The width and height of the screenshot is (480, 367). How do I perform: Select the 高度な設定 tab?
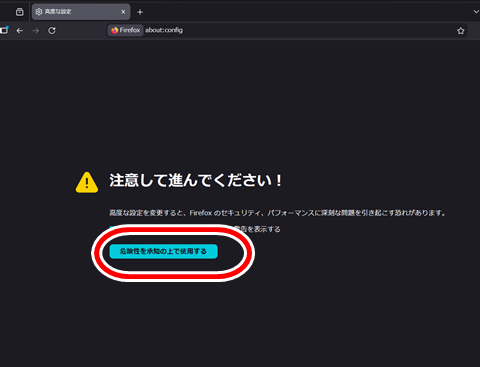81,12
